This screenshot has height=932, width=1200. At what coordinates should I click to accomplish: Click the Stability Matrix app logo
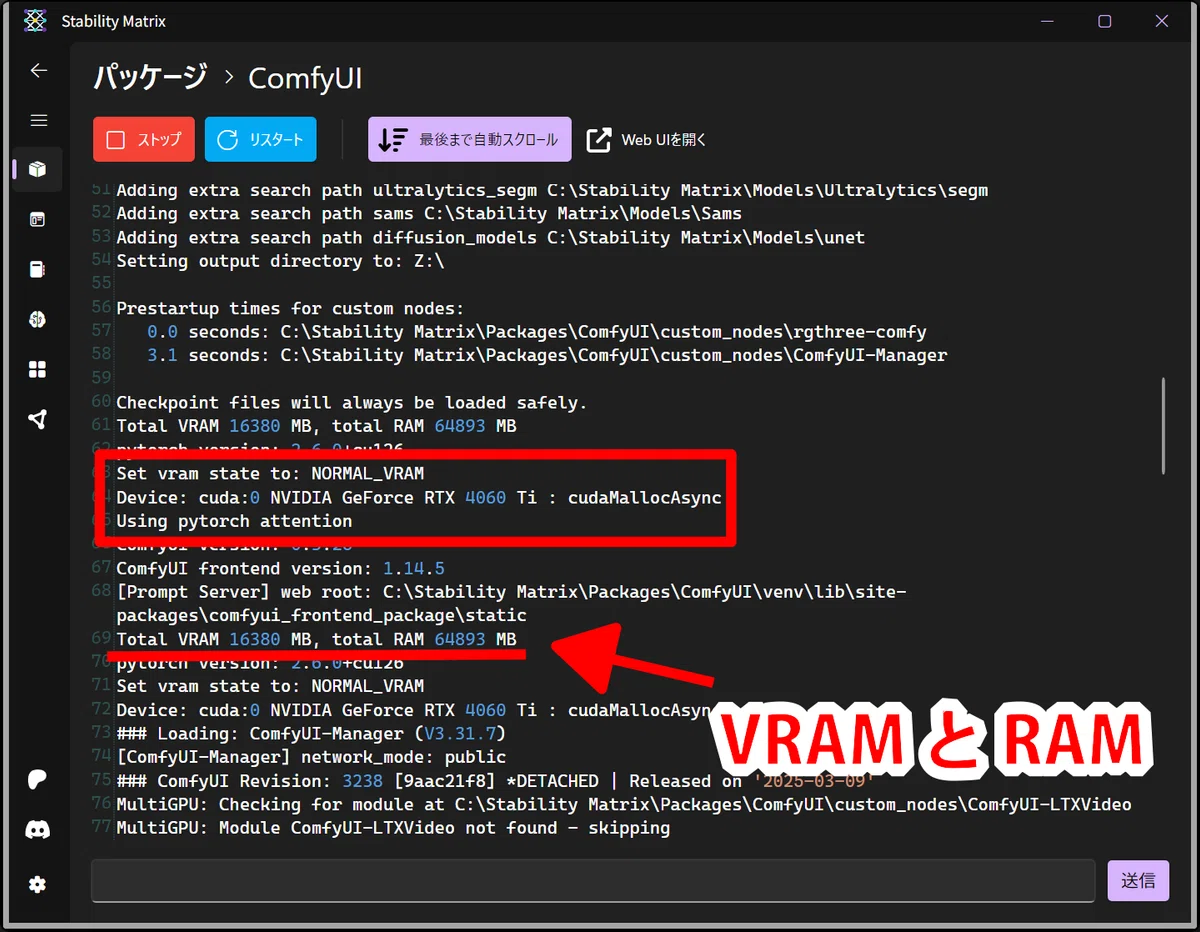[35, 21]
